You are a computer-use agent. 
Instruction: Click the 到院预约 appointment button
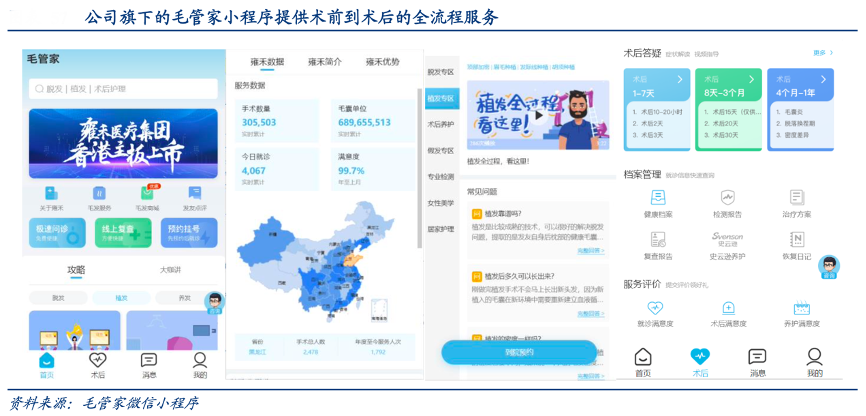(519, 352)
